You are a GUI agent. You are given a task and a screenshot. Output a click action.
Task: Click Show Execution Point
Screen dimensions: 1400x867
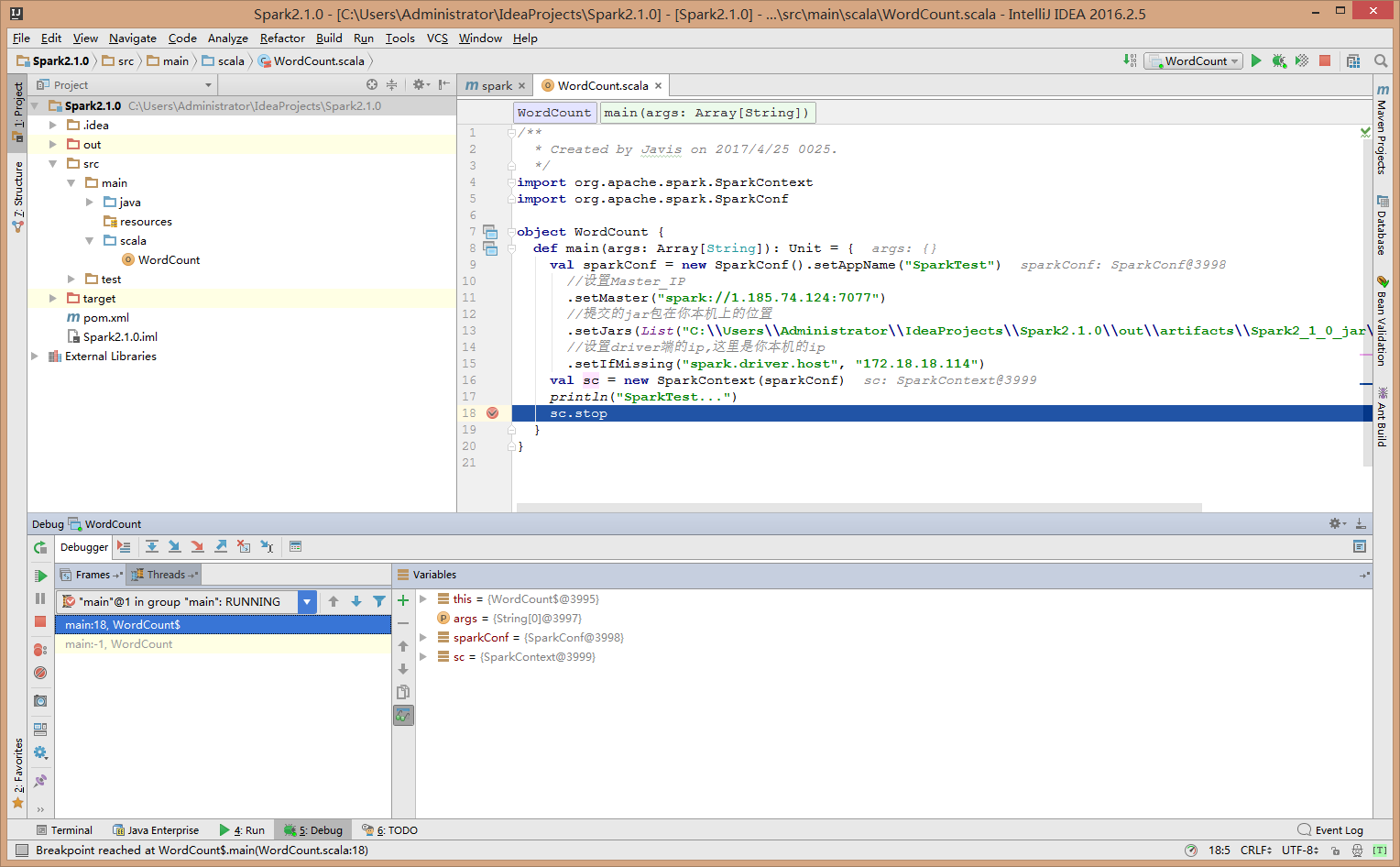coord(124,546)
